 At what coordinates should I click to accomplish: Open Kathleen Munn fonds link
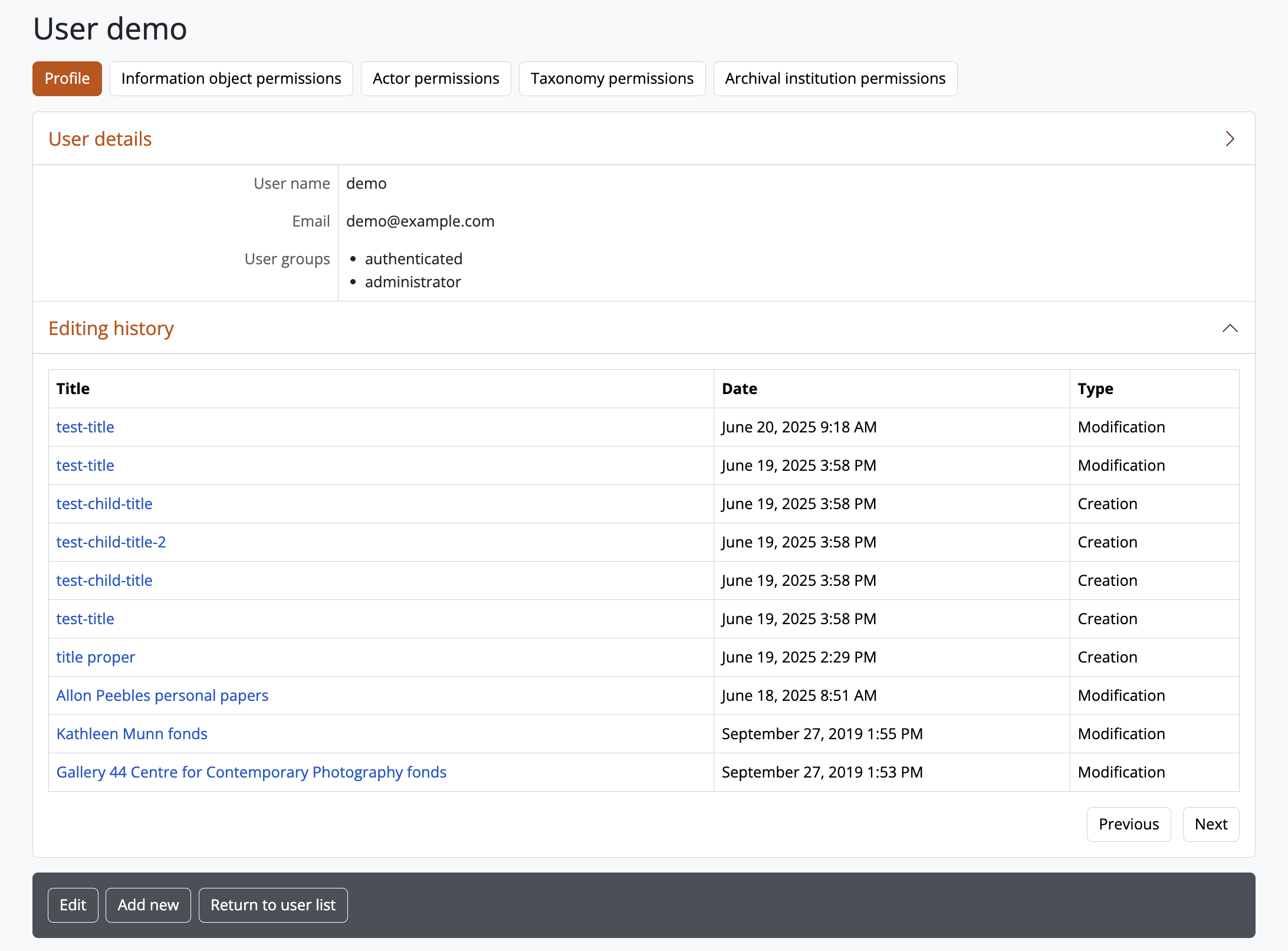pyautogui.click(x=132, y=734)
